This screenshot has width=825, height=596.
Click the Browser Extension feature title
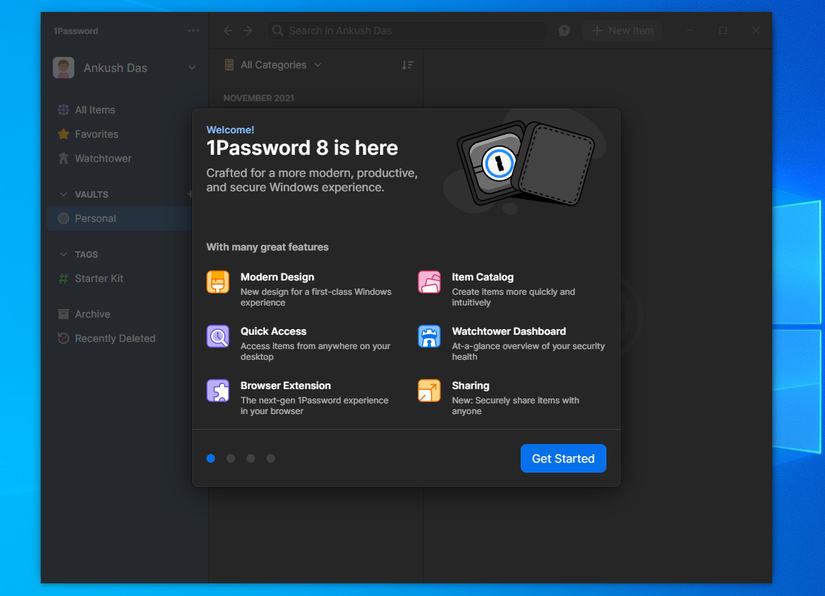pyautogui.click(x=286, y=386)
